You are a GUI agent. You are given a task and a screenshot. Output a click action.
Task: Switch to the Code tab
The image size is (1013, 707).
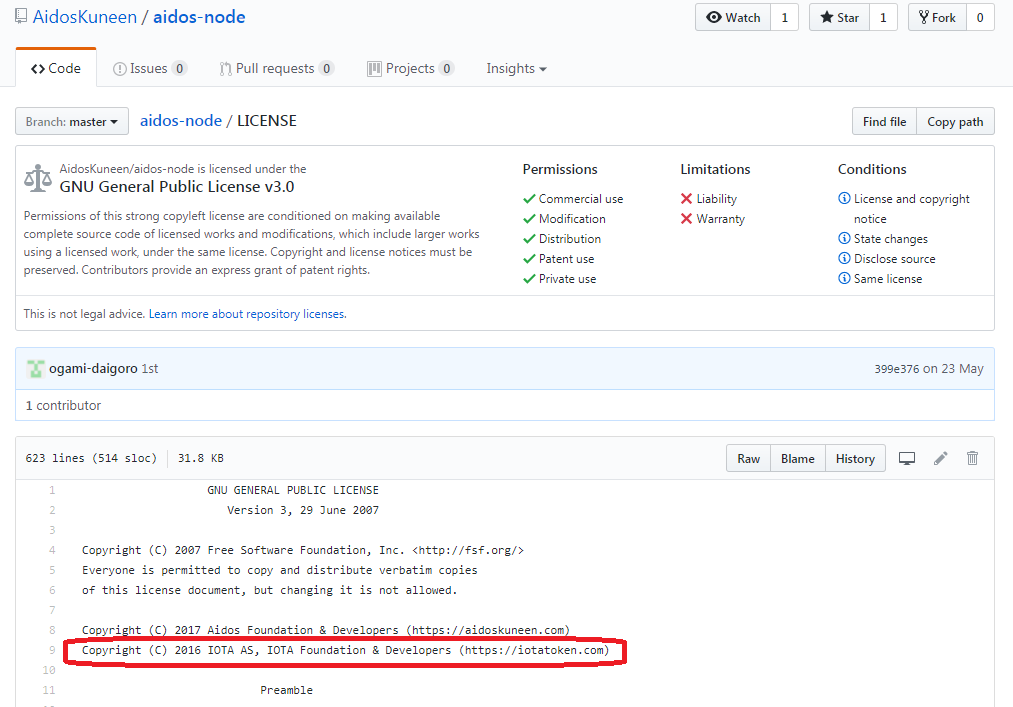point(56,69)
